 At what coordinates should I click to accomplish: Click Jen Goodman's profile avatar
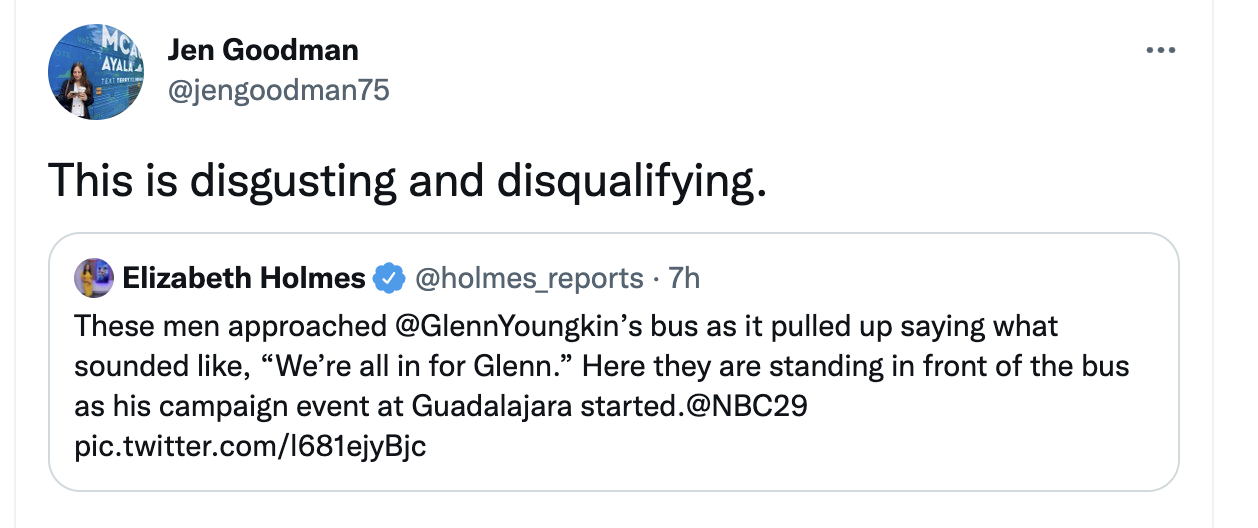96,72
